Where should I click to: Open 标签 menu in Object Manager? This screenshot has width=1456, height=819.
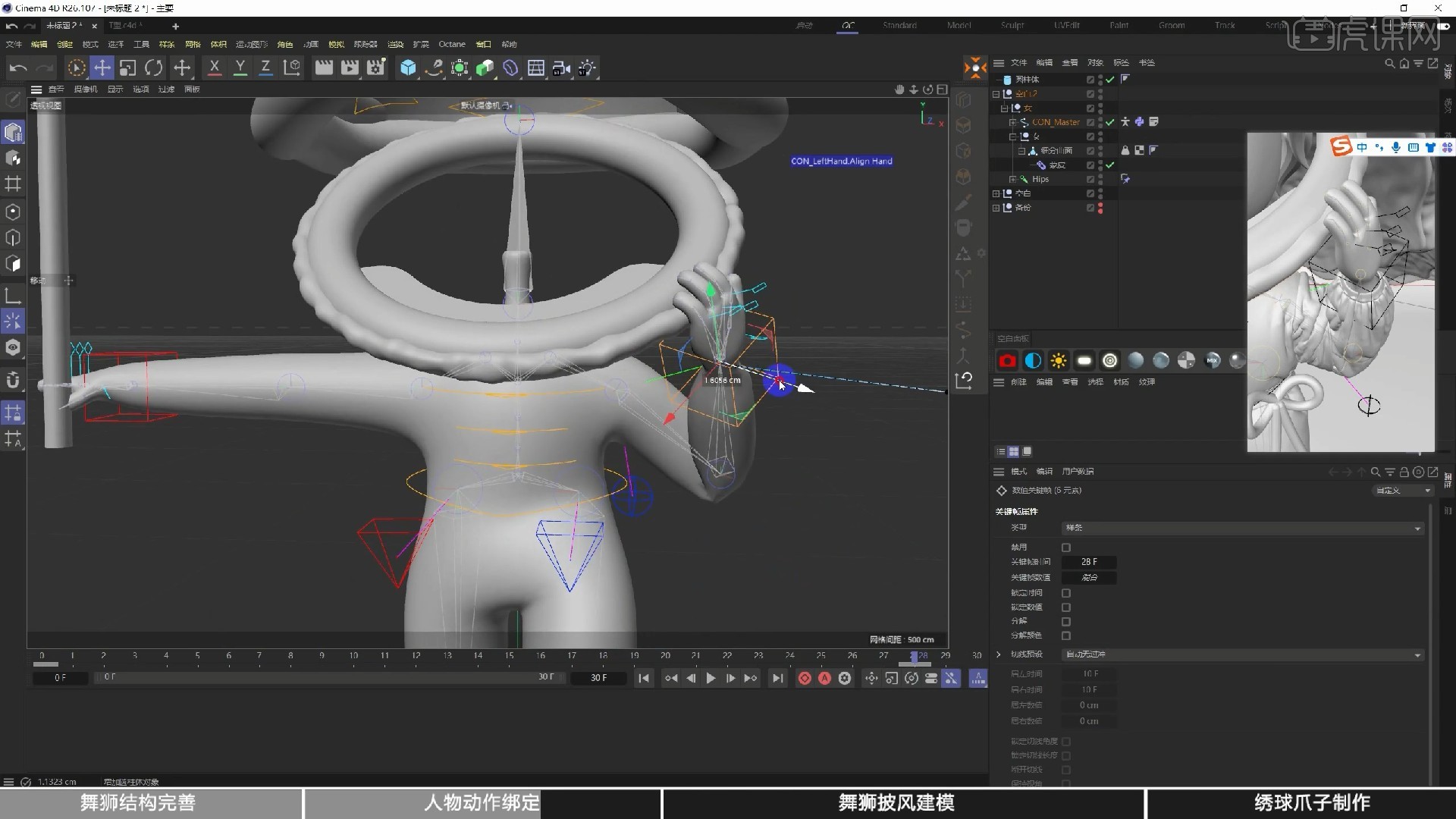pyautogui.click(x=1121, y=63)
